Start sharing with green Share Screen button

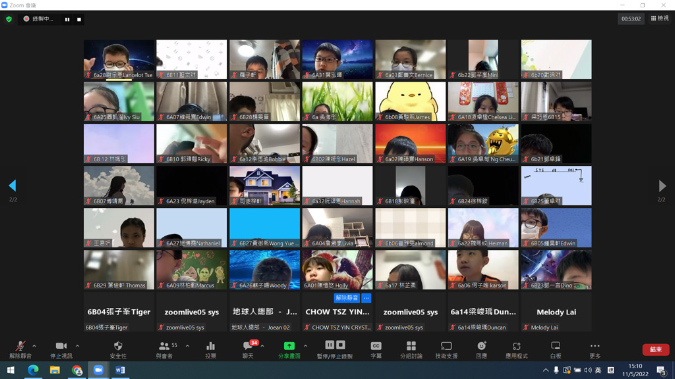289,349
